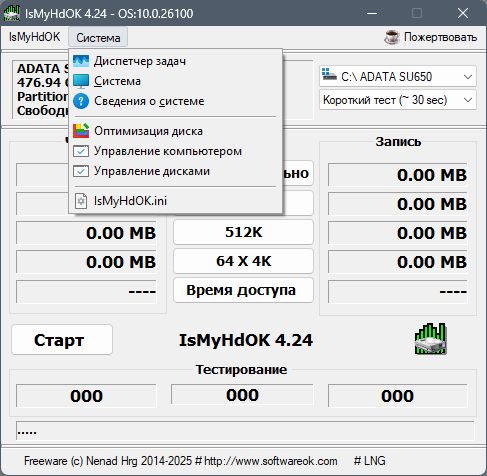This screenshot has width=487, height=476.
Task: Open the softwareok.com website link
Action: (270, 461)
